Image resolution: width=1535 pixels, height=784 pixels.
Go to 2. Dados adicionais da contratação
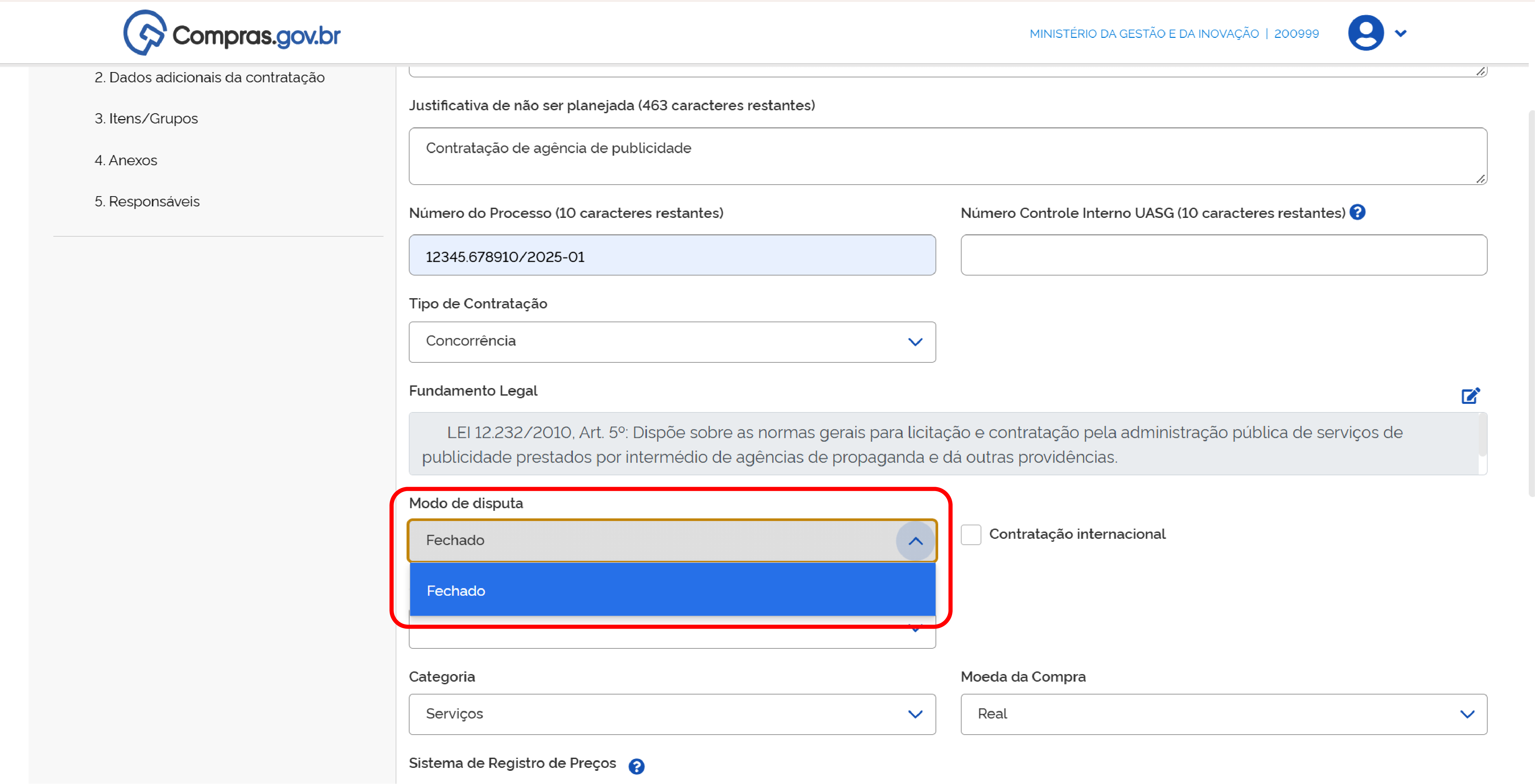pos(210,77)
